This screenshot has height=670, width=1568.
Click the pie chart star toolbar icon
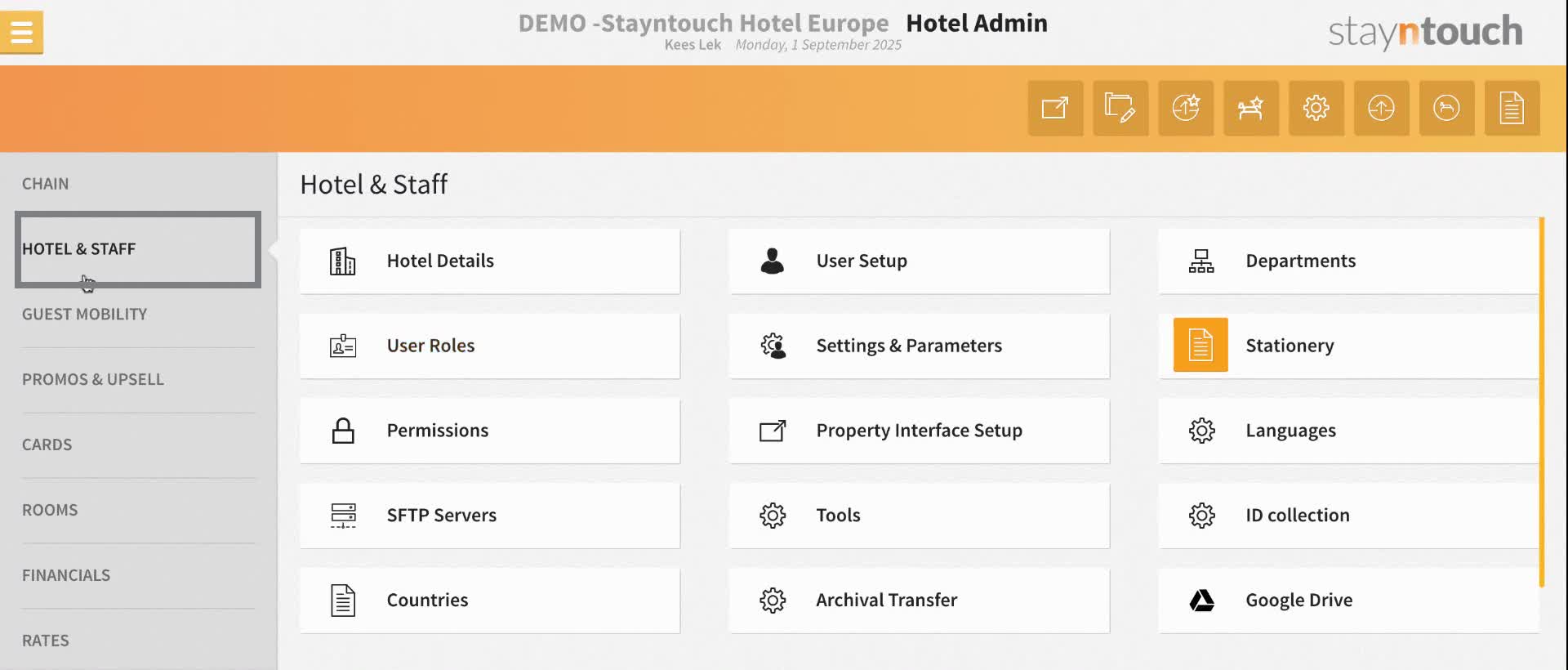pos(1186,108)
